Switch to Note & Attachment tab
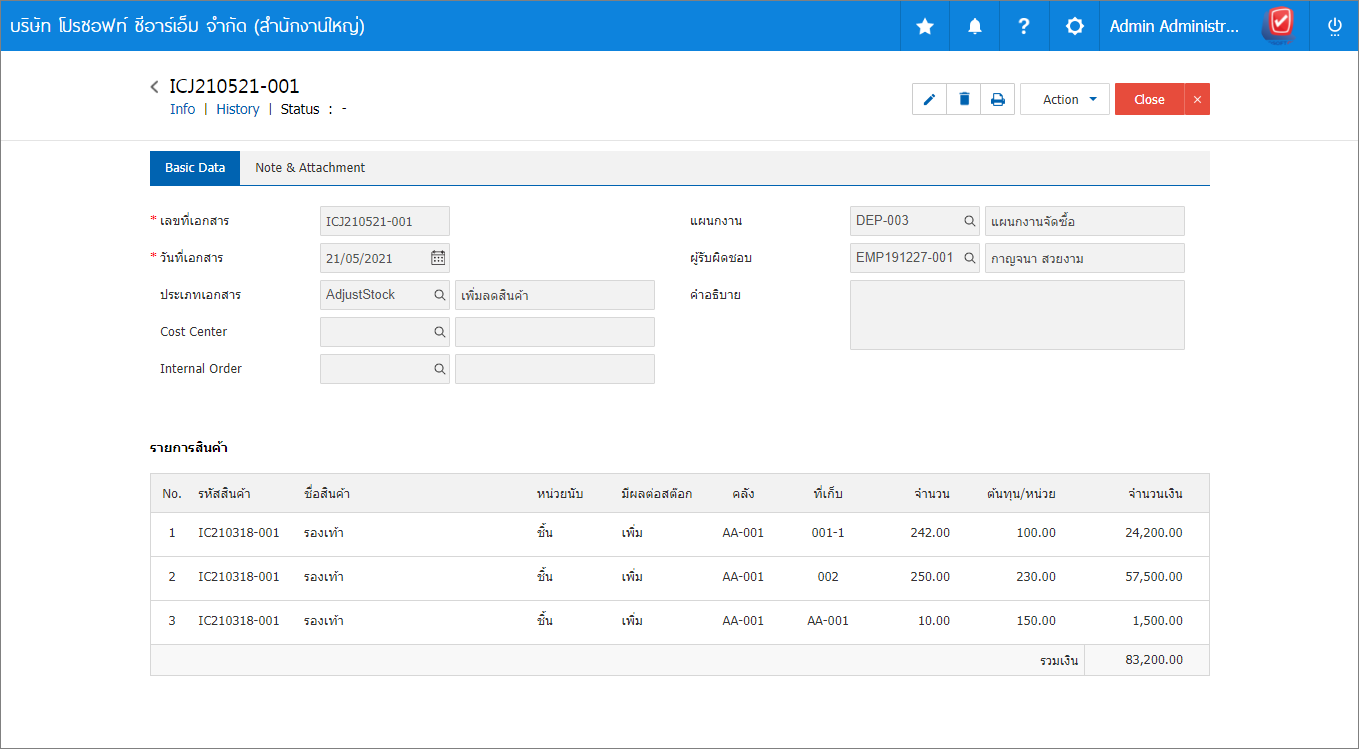 (x=310, y=168)
